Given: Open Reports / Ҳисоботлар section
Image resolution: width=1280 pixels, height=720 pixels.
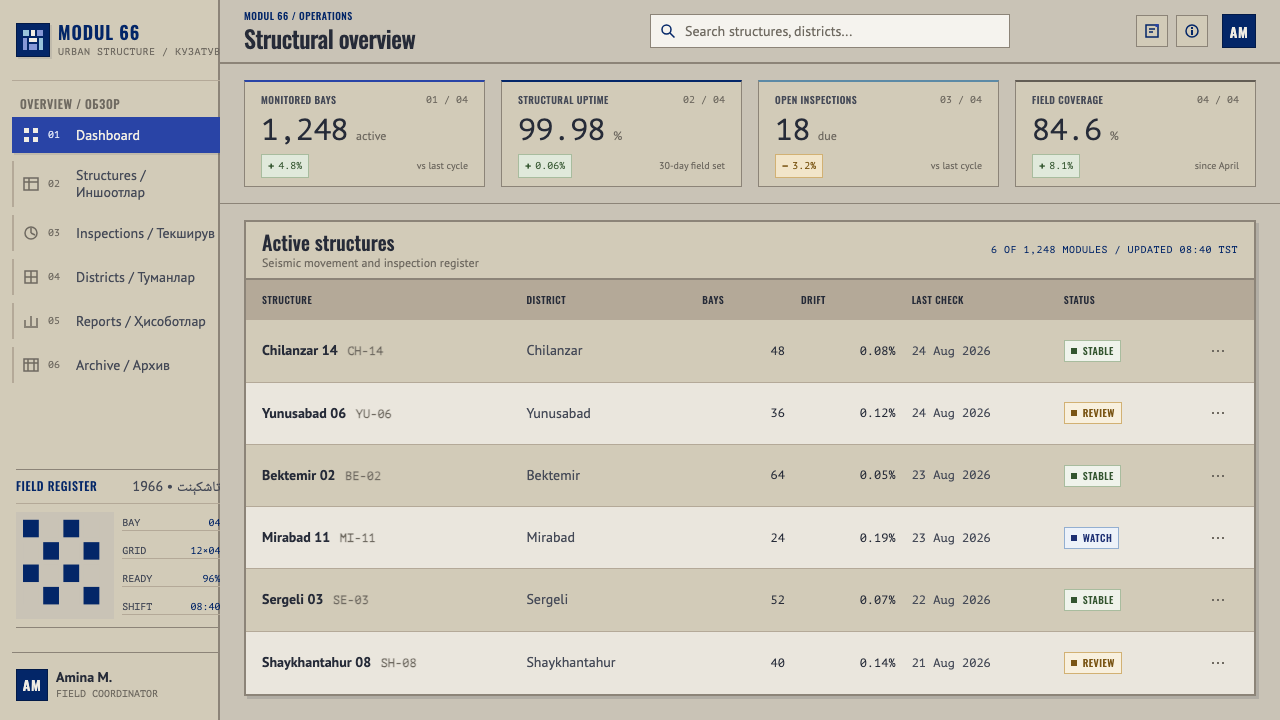Looking at the screenshot, I should [116, 321].
